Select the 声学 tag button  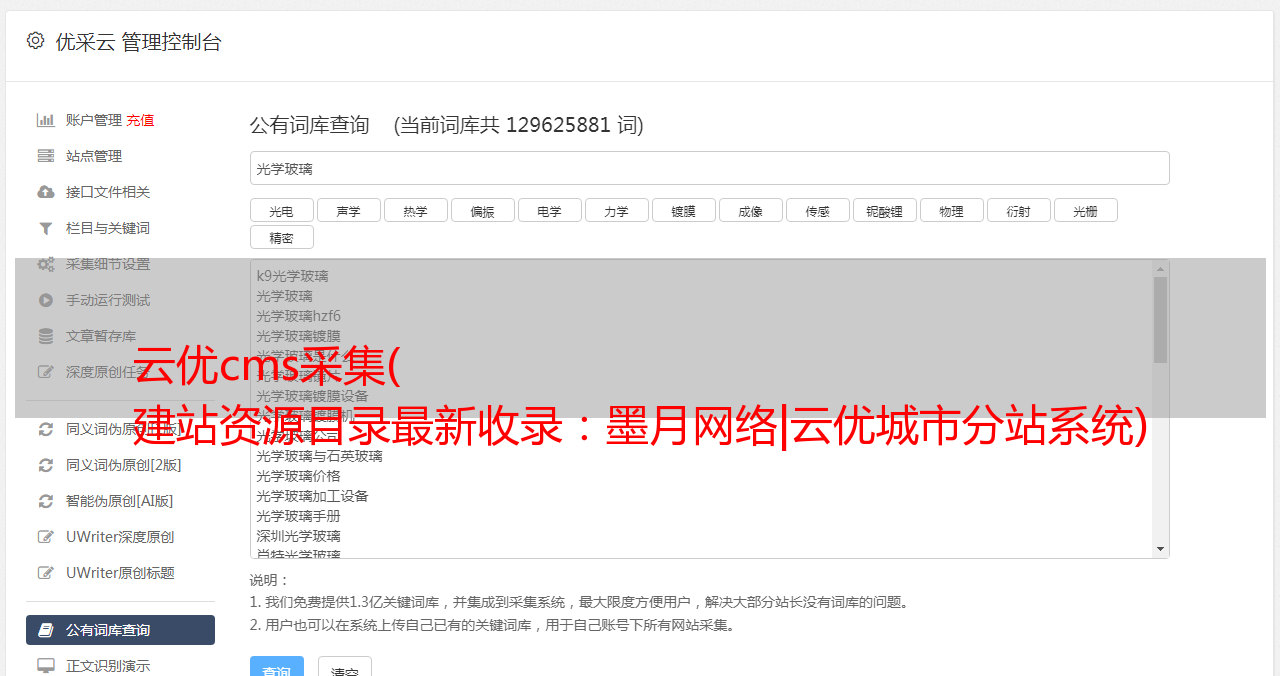(x=348, y=210)
